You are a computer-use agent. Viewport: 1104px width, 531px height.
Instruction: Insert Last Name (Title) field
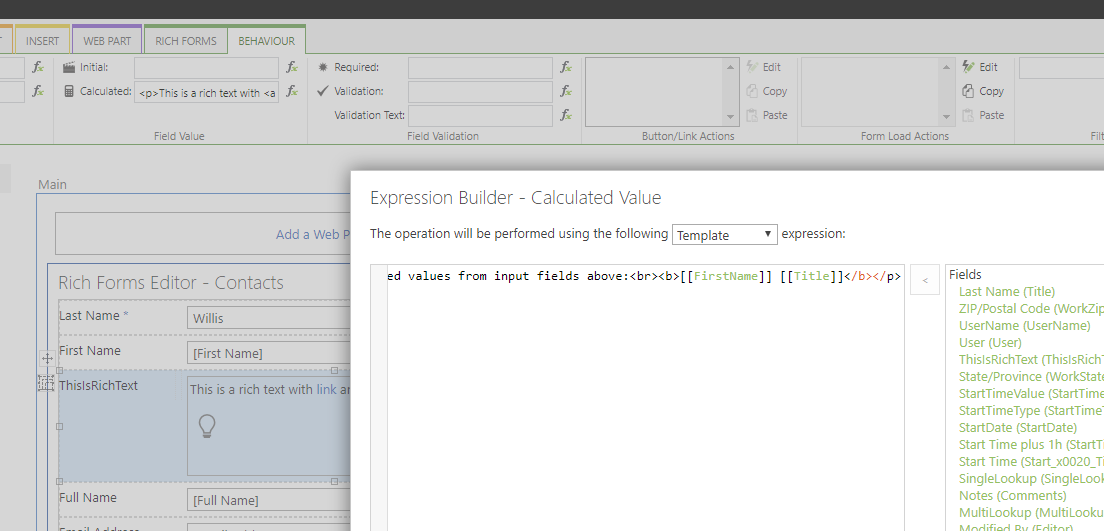1006,292
